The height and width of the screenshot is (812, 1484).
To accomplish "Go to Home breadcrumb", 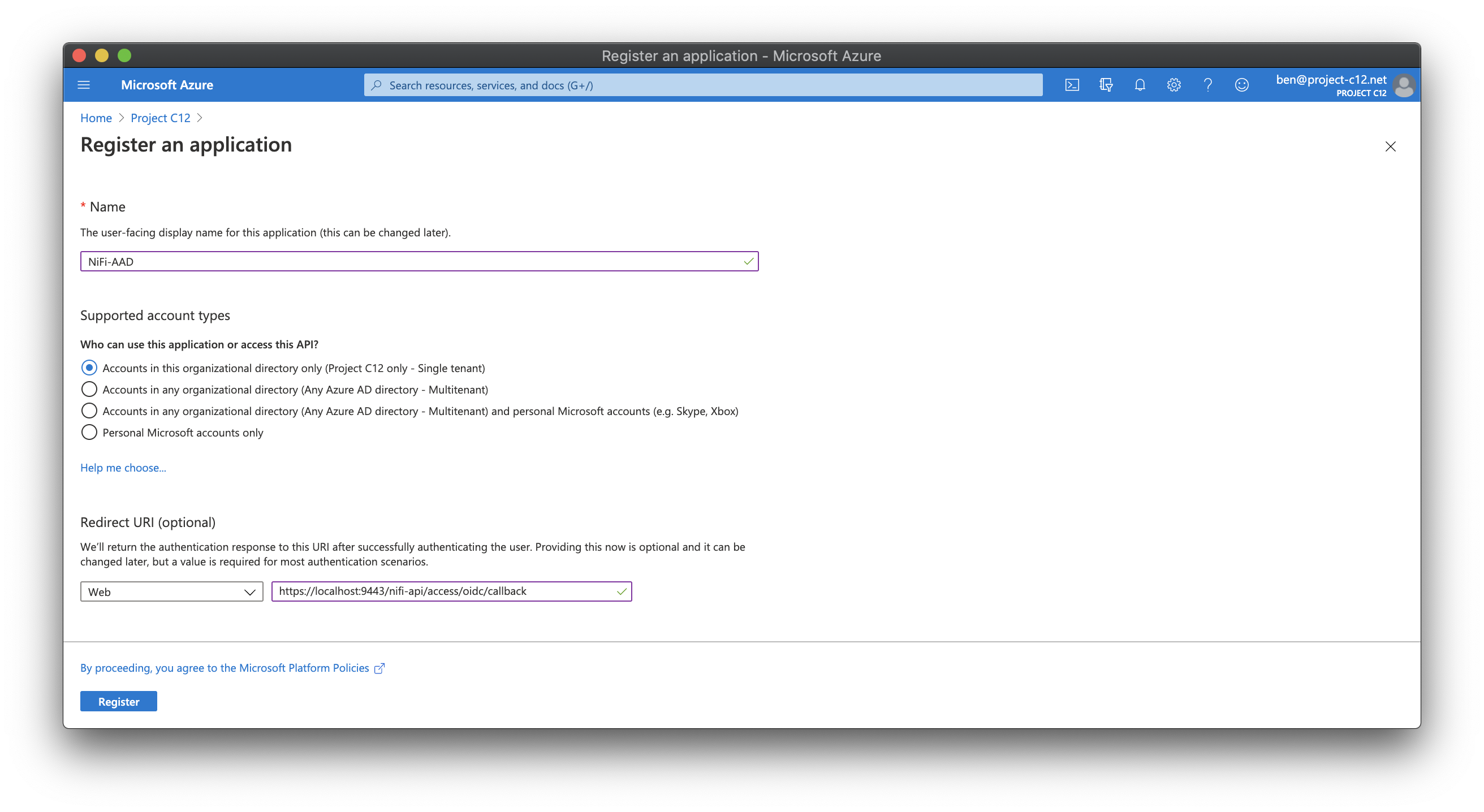I will tap(96, 118).
